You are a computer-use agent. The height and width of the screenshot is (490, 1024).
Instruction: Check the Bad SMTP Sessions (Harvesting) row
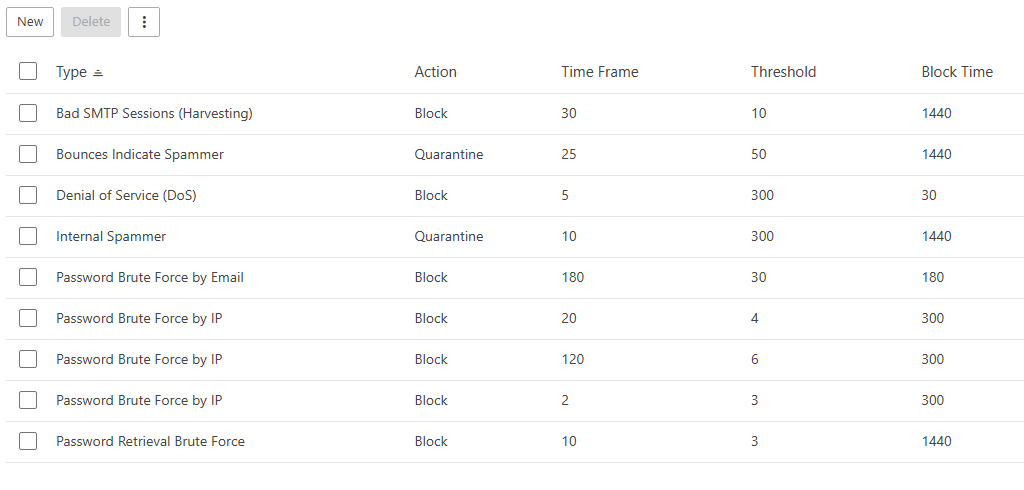[28, 113]
